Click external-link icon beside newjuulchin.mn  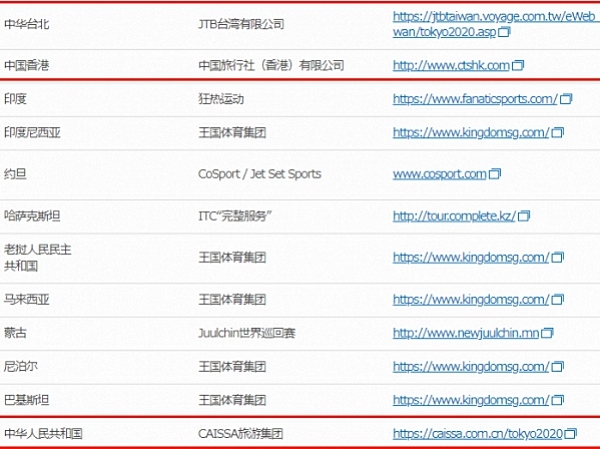pyautogui.click(x=548, y=333)
